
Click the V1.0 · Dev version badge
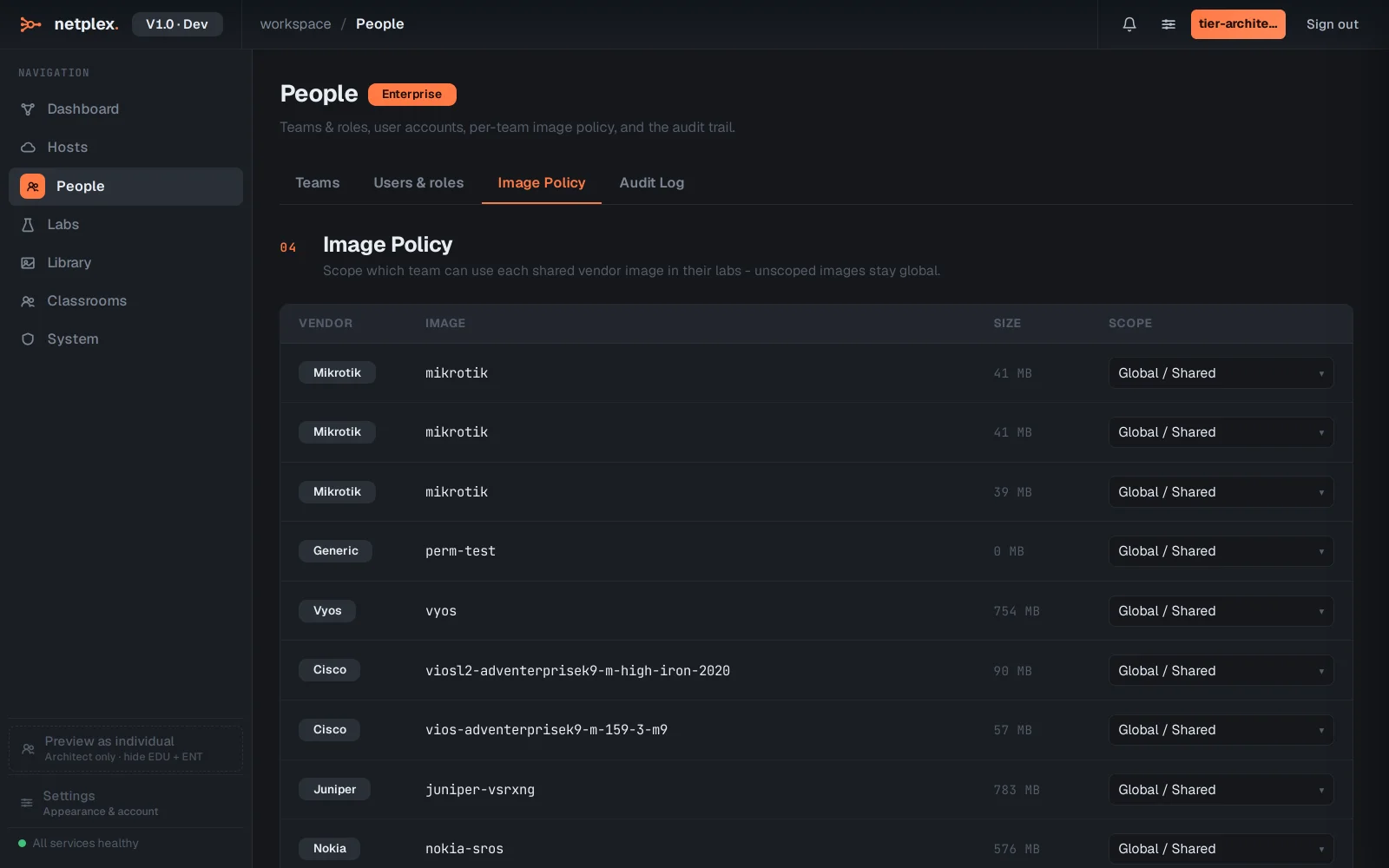(177, 24)
